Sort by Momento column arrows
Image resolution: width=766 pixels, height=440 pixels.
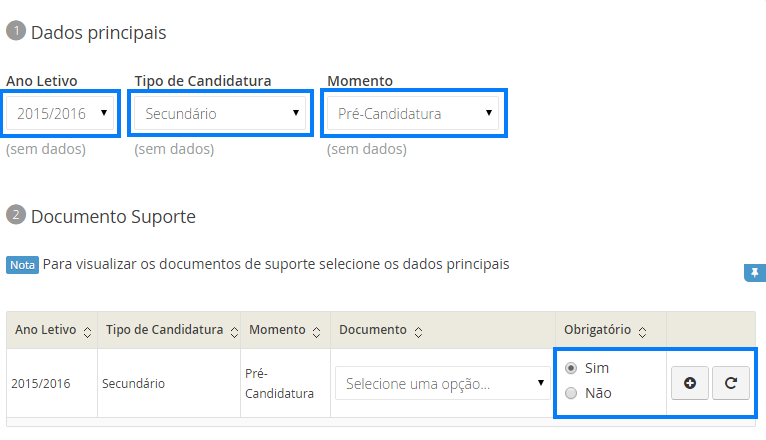317,331
